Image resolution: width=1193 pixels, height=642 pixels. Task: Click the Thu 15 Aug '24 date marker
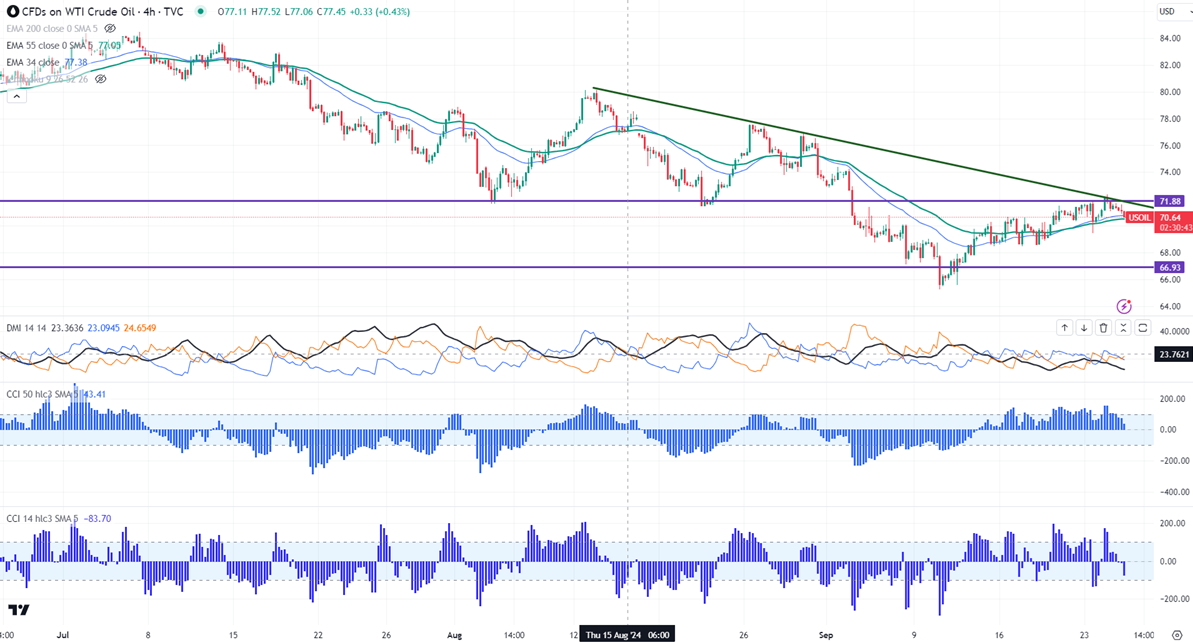pyautogui.click(x=627, y=634)
